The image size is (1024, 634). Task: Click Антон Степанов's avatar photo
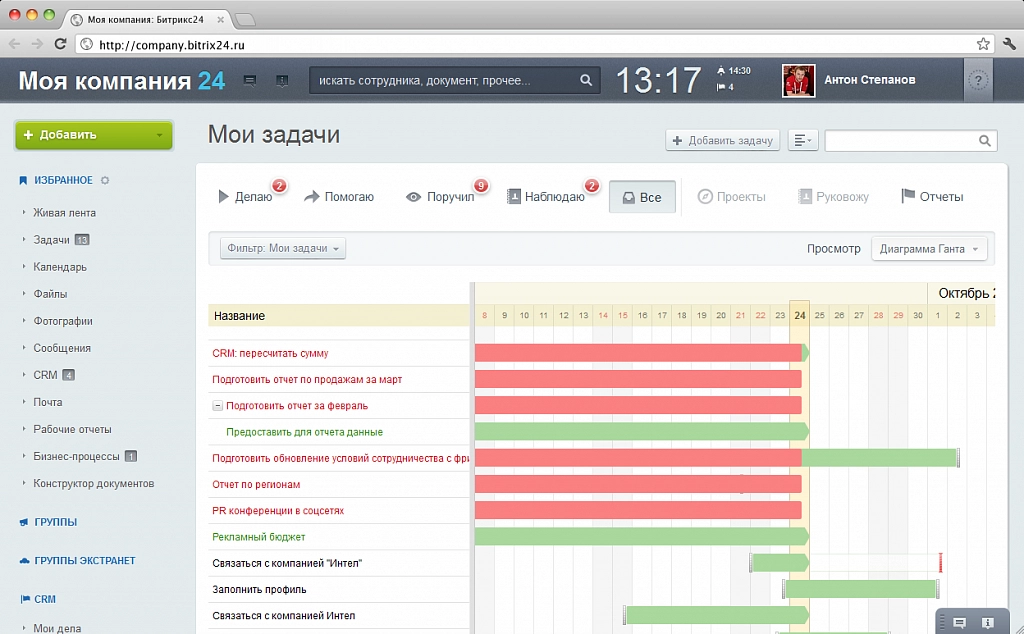tap(797, 81)
